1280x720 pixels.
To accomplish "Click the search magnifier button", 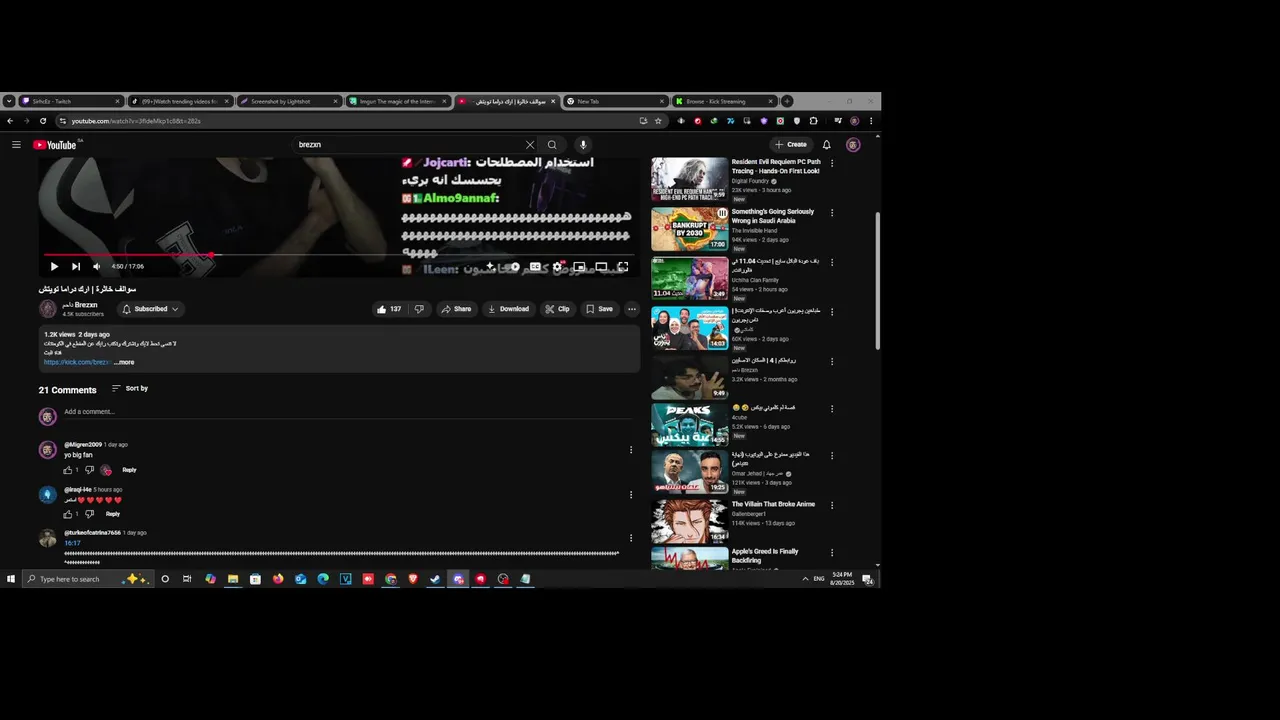I will [x=552, y=145].
